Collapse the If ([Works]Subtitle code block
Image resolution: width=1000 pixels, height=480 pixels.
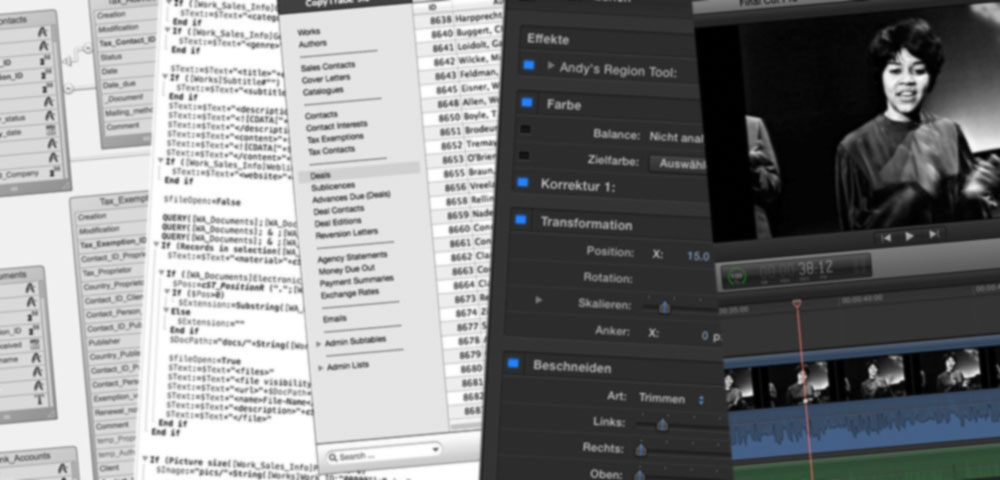pos(165,76)
